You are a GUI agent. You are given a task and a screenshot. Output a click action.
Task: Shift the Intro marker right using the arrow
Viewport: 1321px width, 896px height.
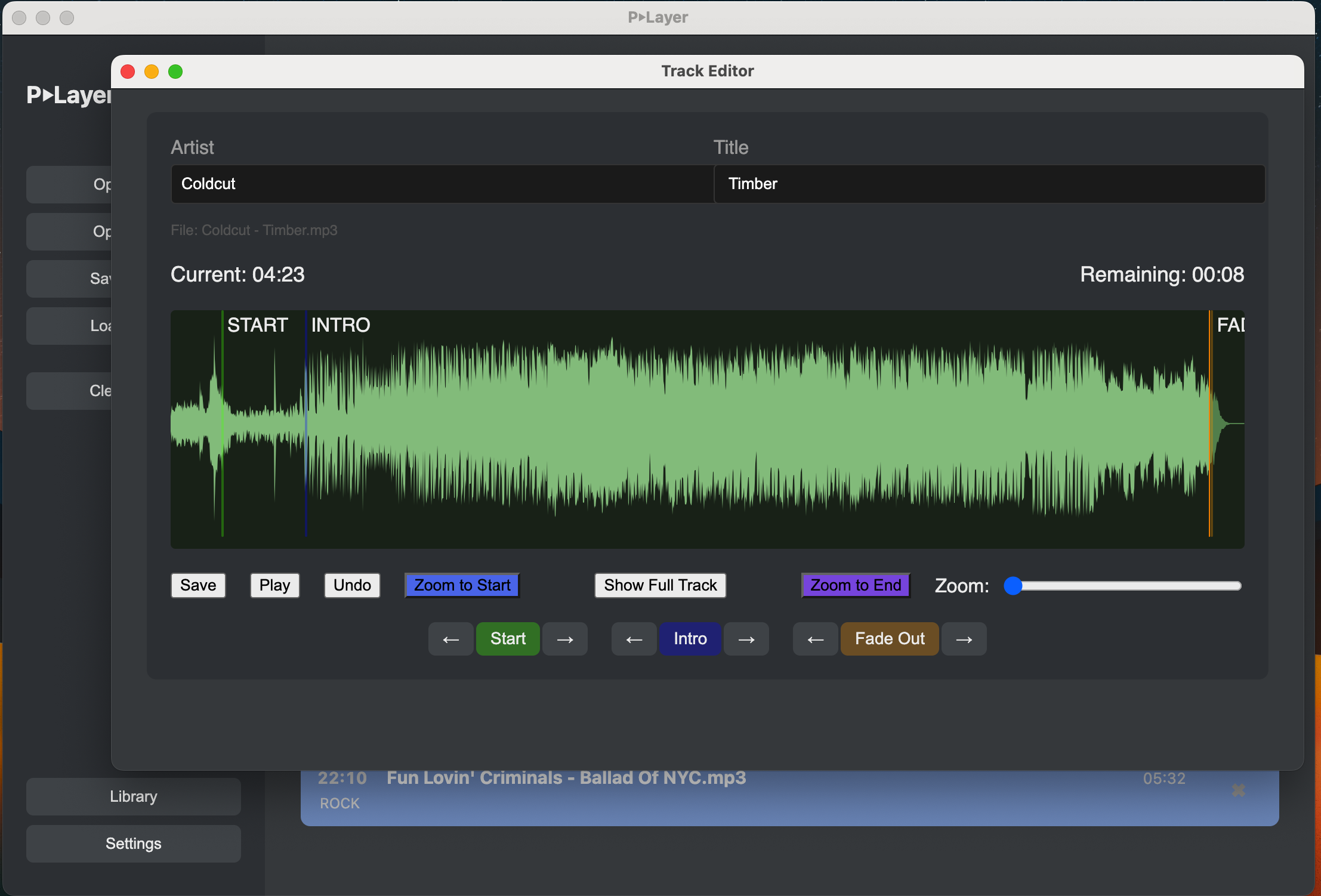point(746,638)
